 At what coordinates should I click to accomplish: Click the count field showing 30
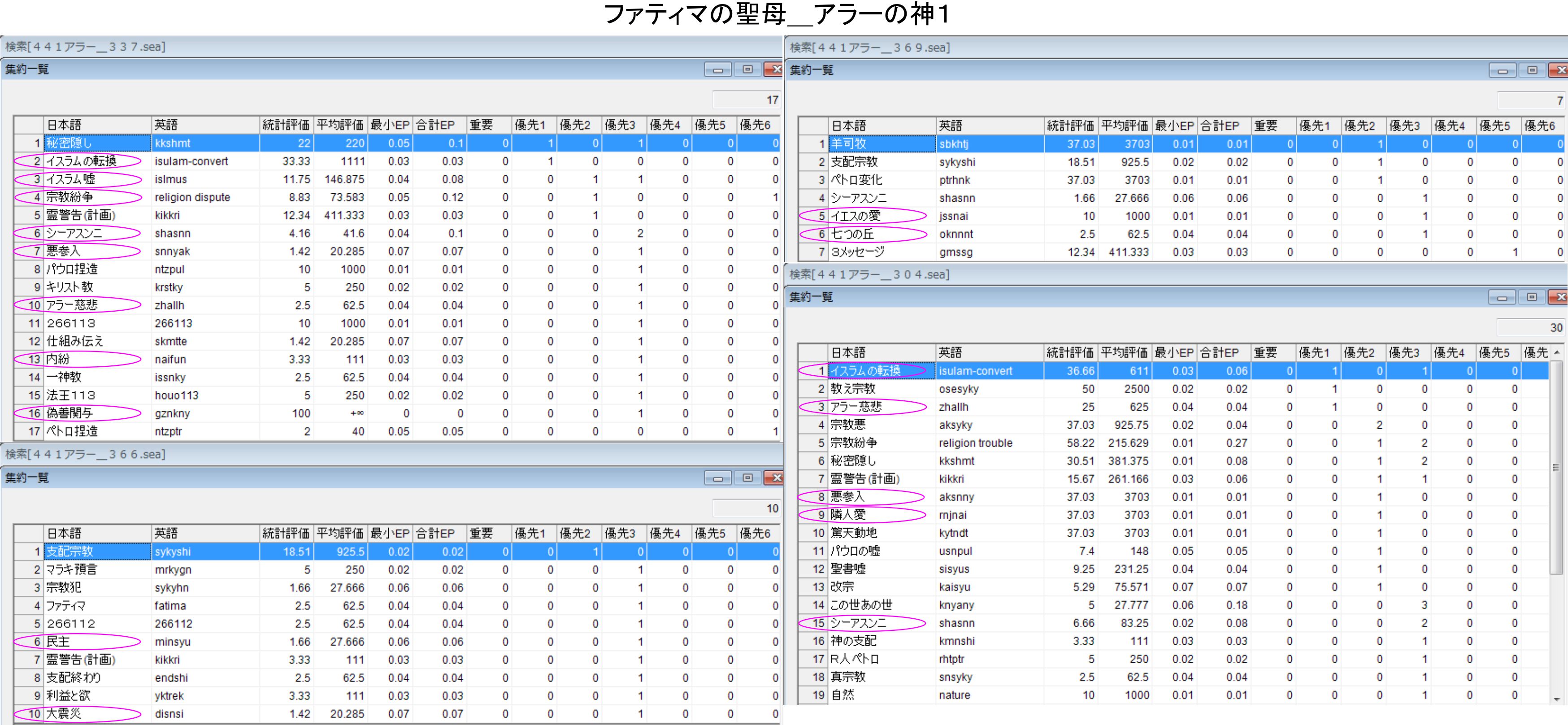(x=1530, y=327)
